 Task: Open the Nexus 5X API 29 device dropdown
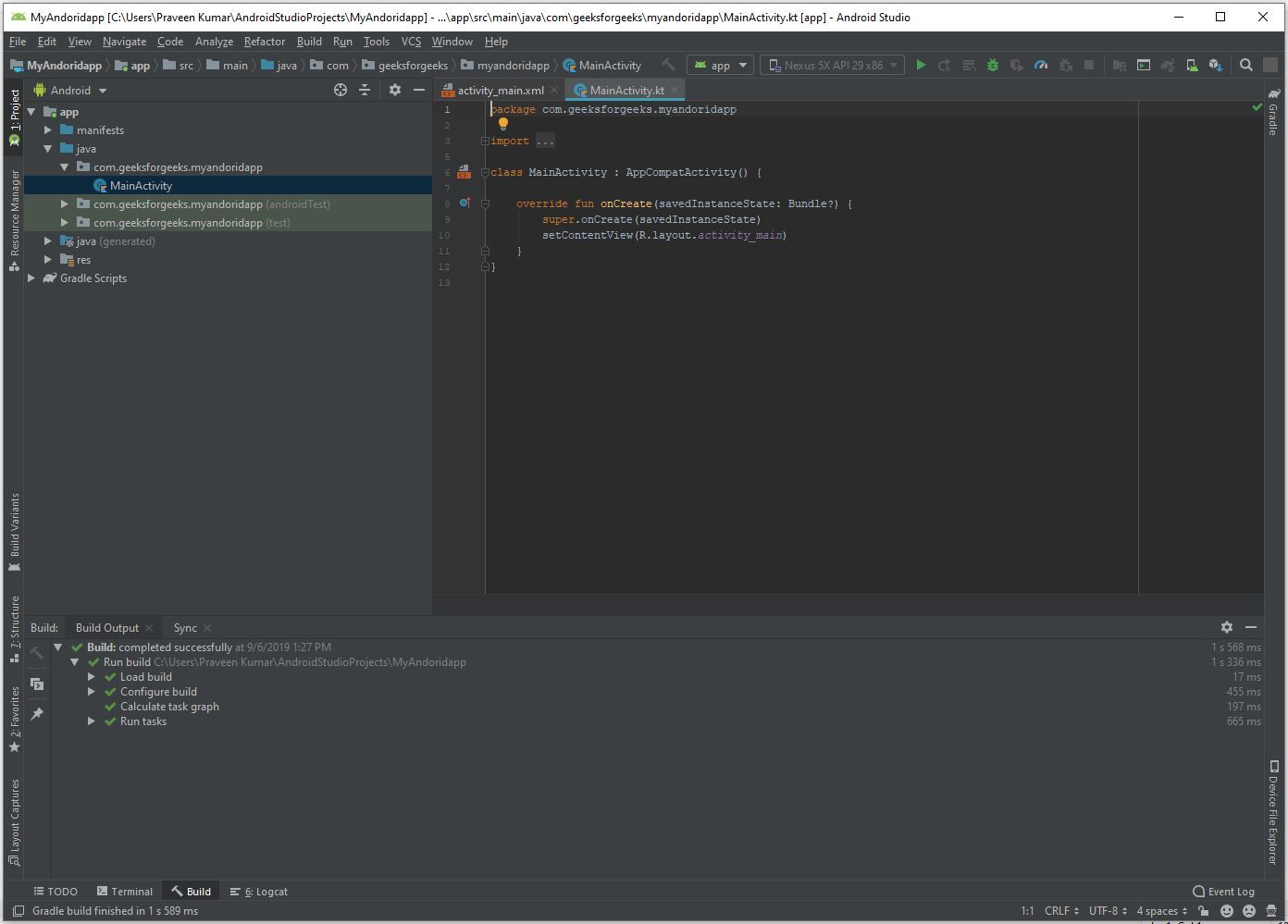pyautogui.click(x=832, y=66)
